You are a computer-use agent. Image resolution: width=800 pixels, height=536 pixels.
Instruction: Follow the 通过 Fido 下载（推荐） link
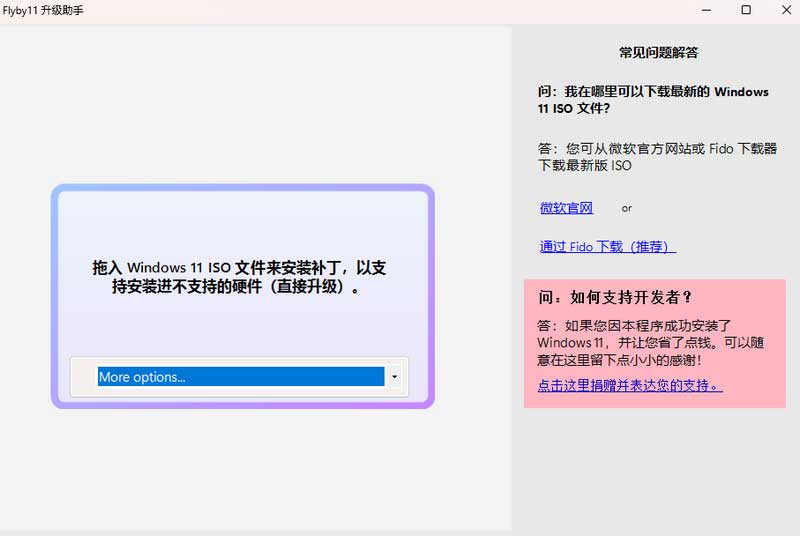[608, 247]
